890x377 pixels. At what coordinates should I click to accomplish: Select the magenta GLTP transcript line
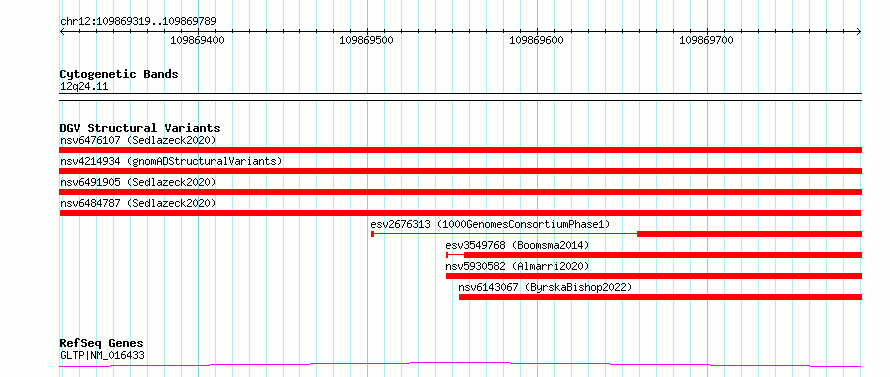coord(460,364)
